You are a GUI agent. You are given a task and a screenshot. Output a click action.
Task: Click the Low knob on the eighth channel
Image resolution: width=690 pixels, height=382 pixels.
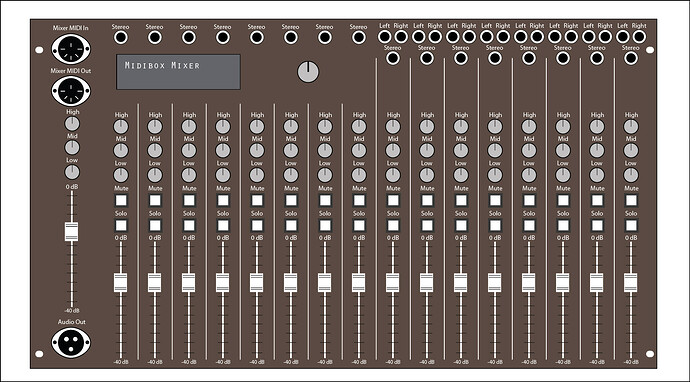(x=359, y=175)
